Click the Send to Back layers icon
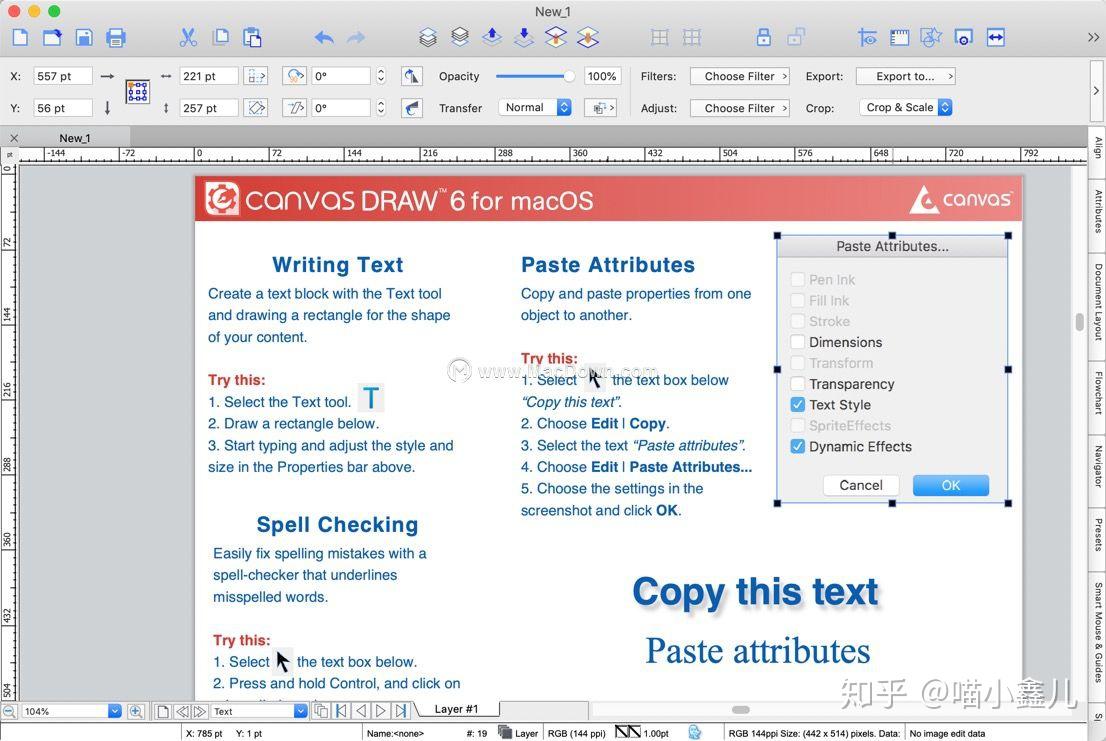 tap(460, 37)
